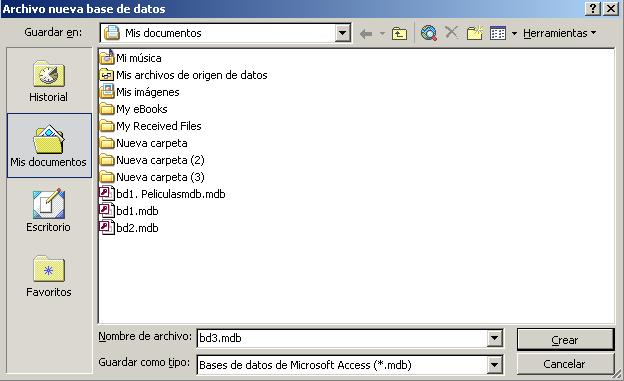Click the Mi música folder icon
Viewport: 624px width, 381px height.
point(107,57)
